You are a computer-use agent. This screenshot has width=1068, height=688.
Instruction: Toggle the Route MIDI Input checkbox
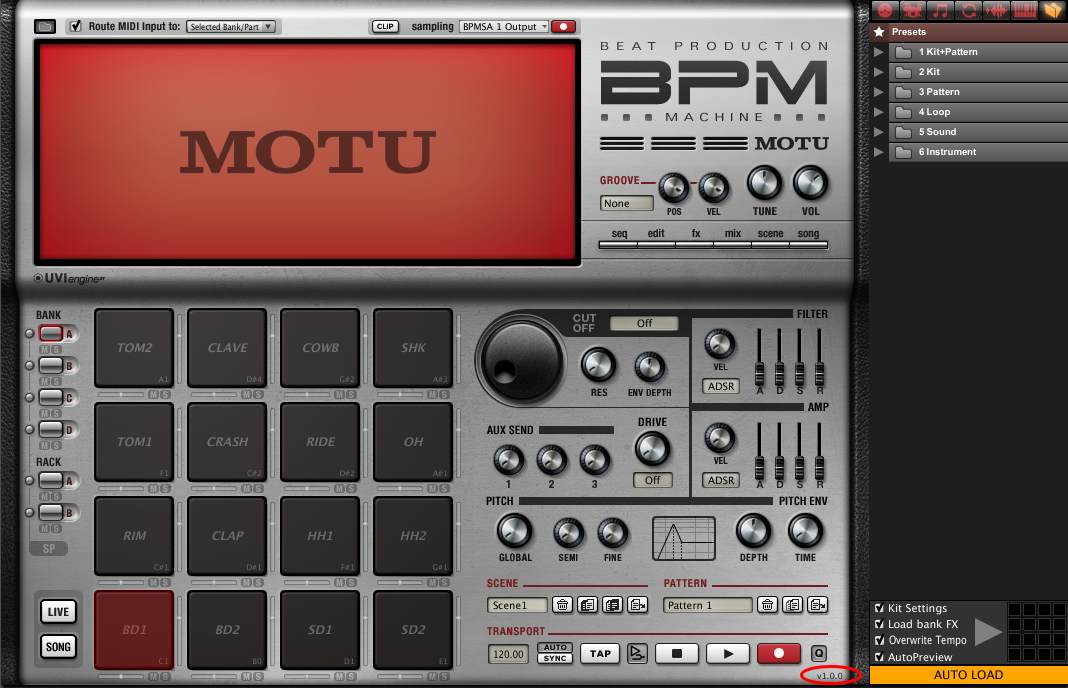click(76, 26)
